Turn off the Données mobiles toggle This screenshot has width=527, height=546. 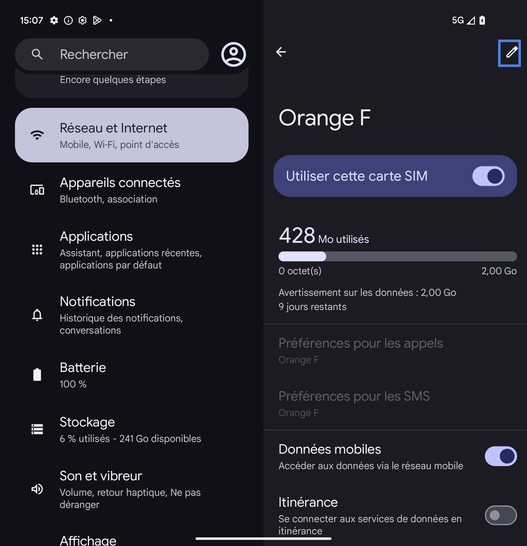point(501,456)
